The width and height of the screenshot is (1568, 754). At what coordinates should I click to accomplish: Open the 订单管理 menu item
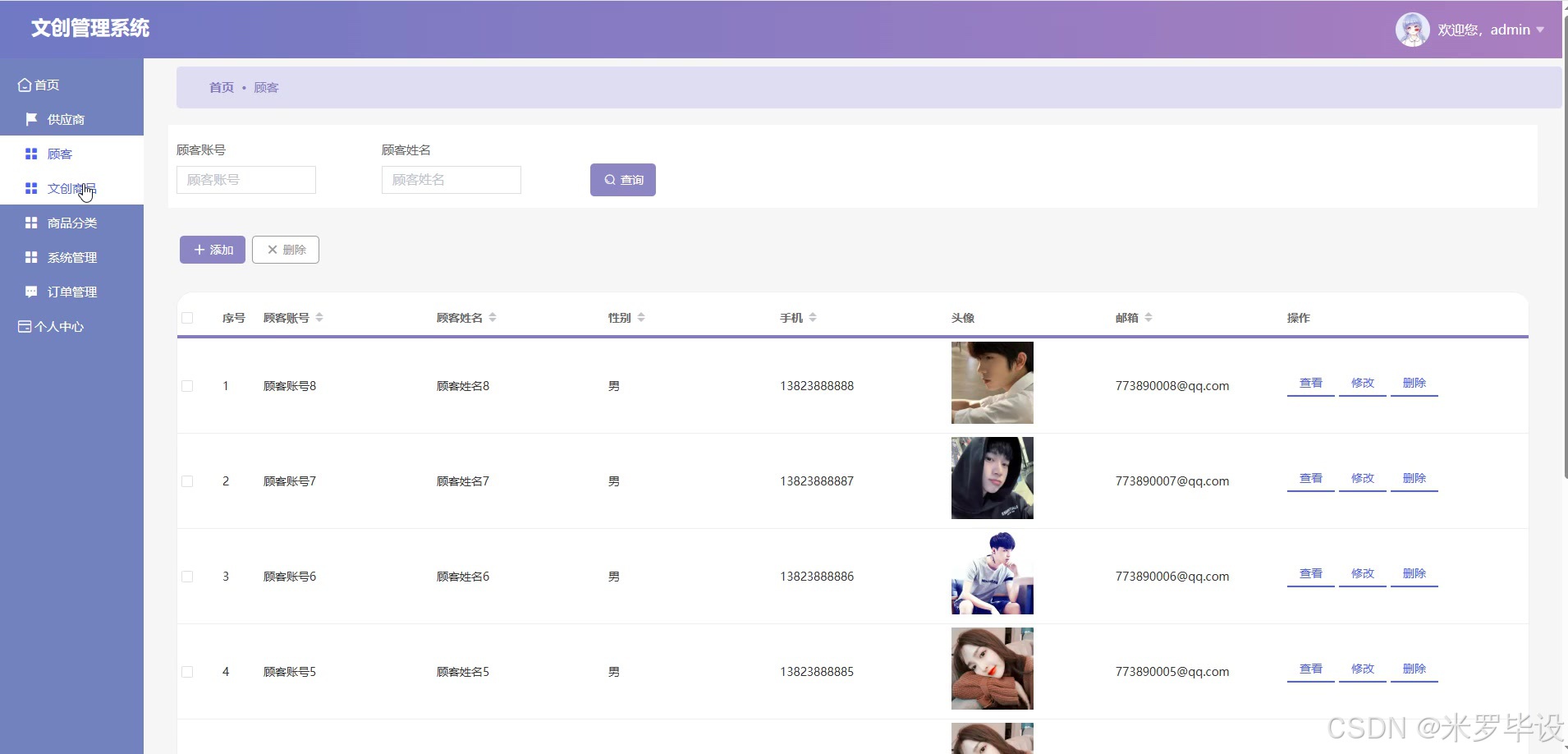[x=71, y=292]
